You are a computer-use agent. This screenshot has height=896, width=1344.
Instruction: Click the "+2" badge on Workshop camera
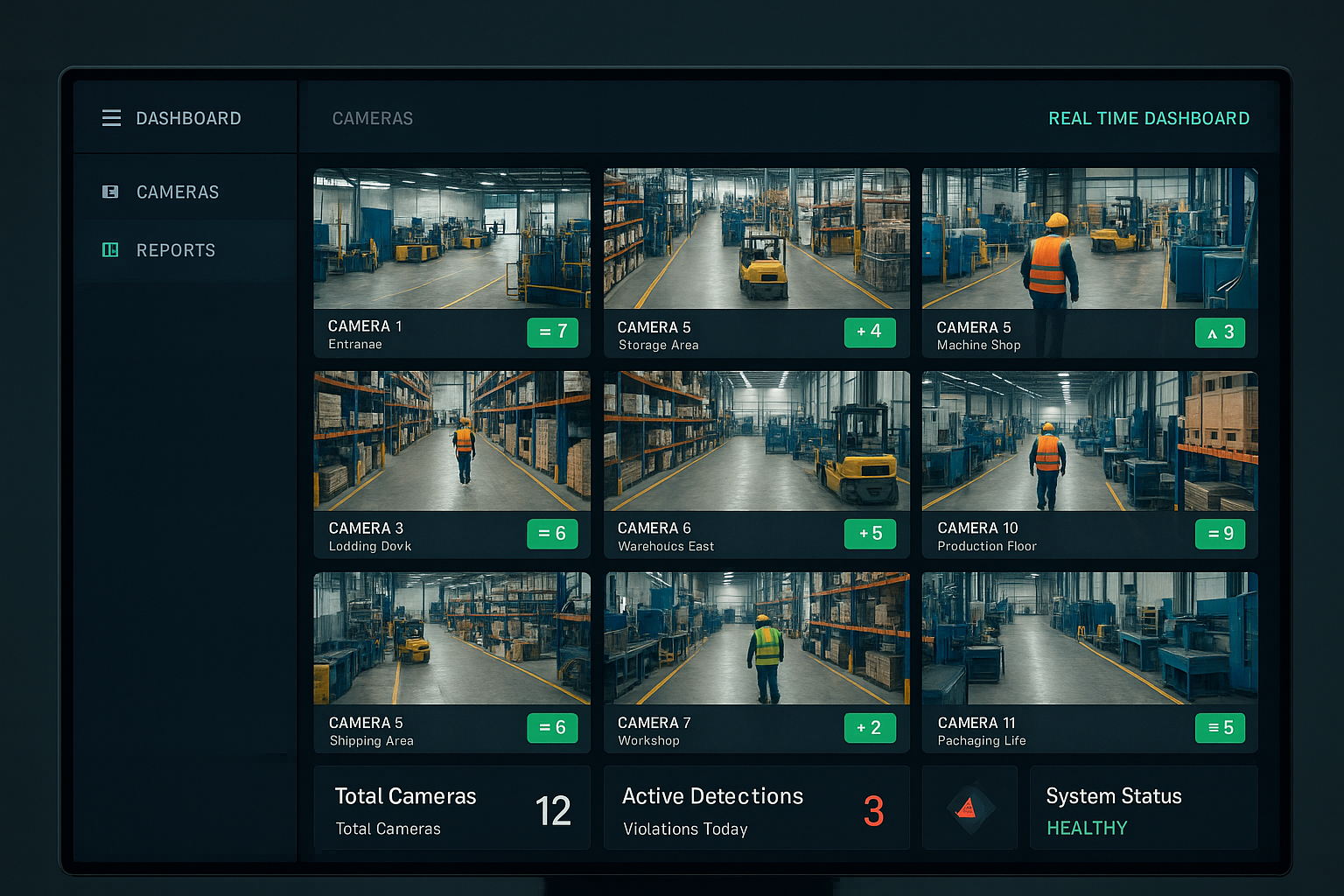coord(870,727)
